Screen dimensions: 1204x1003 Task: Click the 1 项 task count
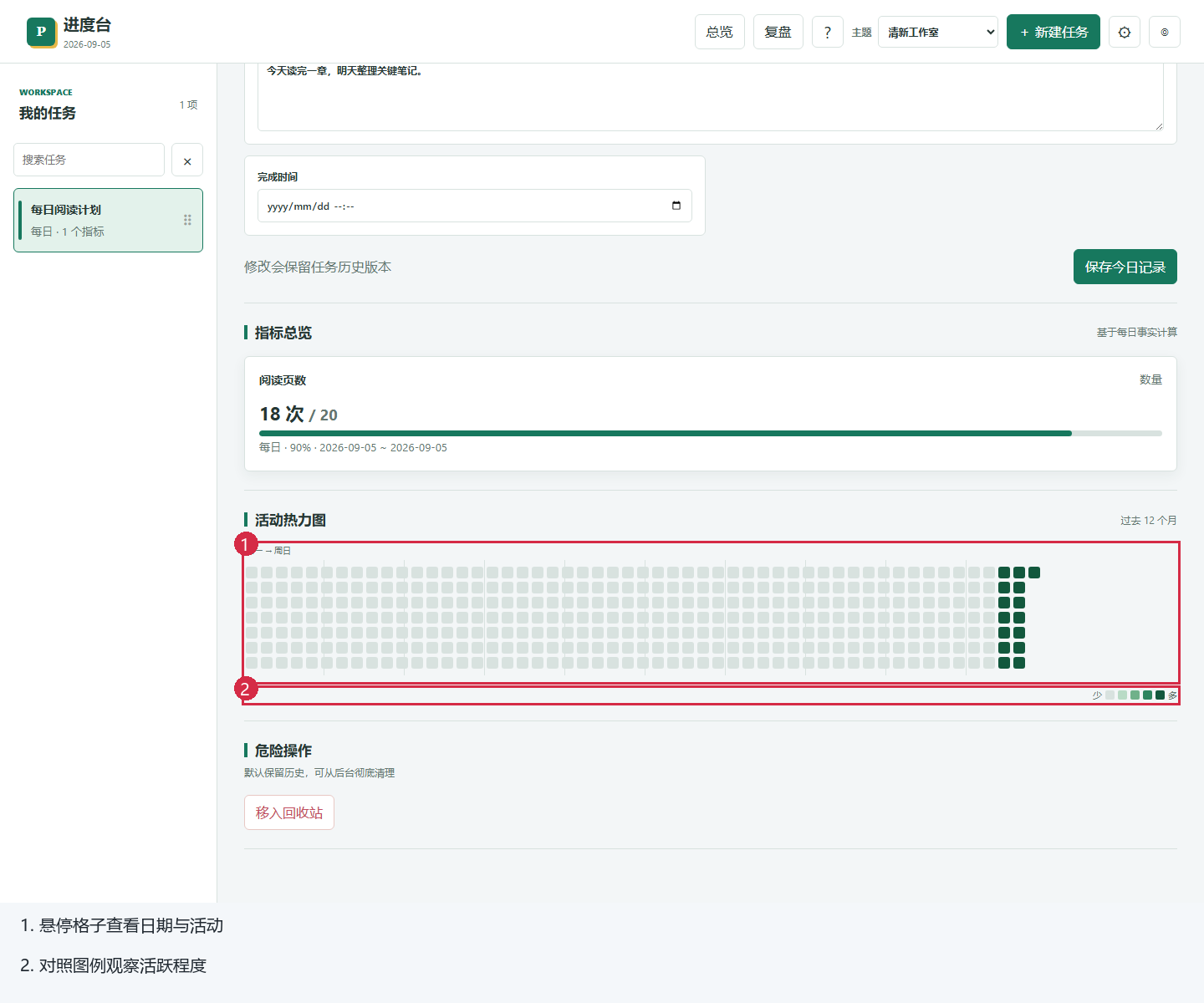tap(188, 104)
